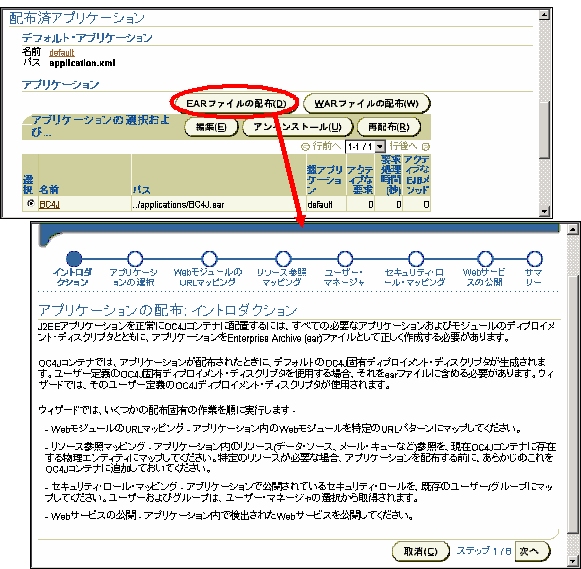Open the default application name link
This screenshot has height=569, width=581.
pyautogui.click(x=62, y=53)
